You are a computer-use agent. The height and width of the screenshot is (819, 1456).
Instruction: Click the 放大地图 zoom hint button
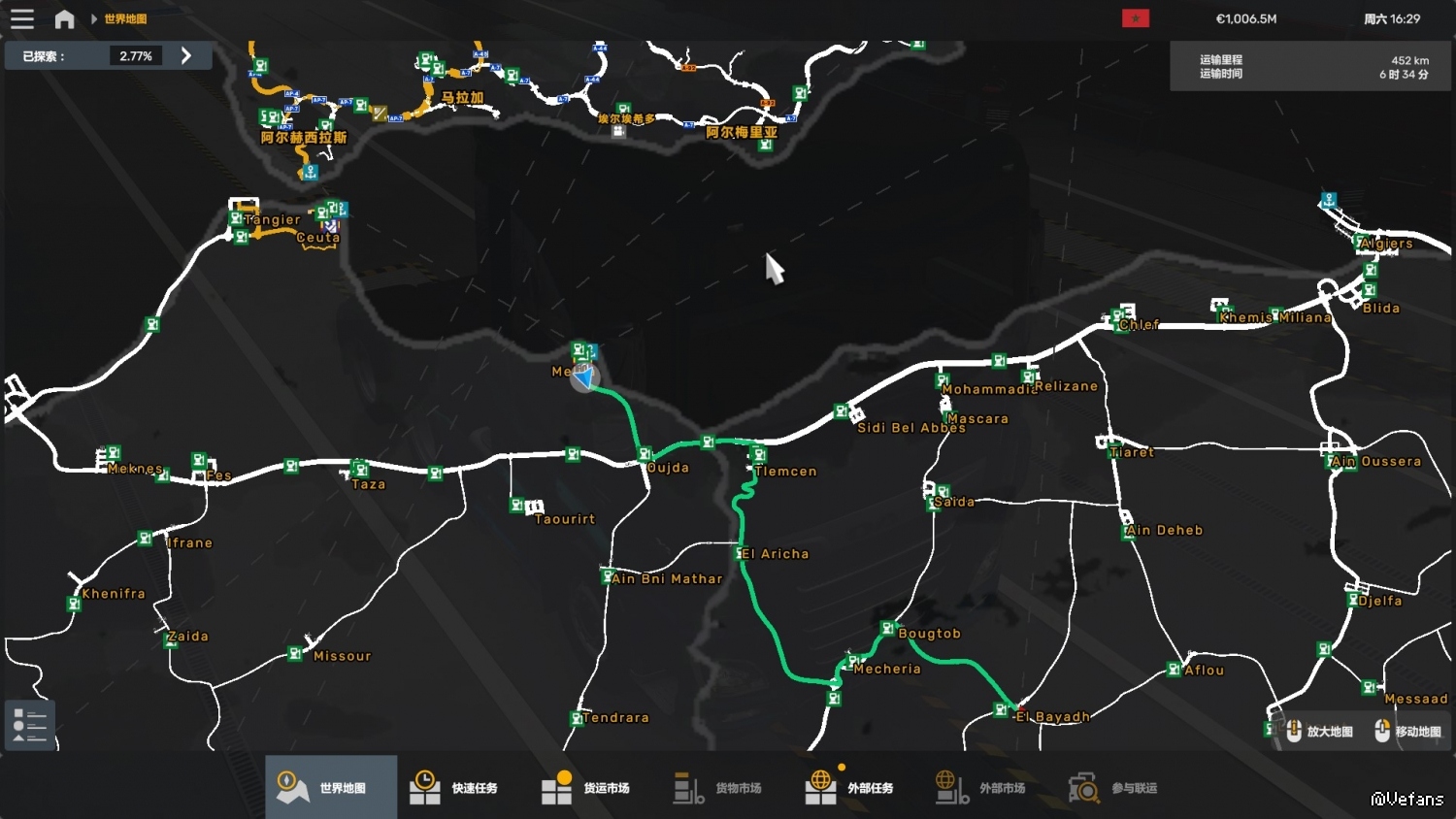(1319, 732)
